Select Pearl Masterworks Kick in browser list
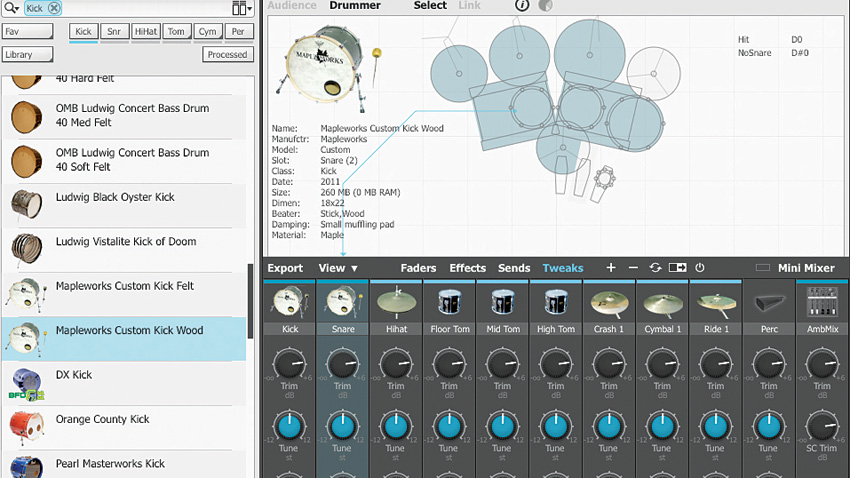Screen dimensions: 850x478 point(110,464)
